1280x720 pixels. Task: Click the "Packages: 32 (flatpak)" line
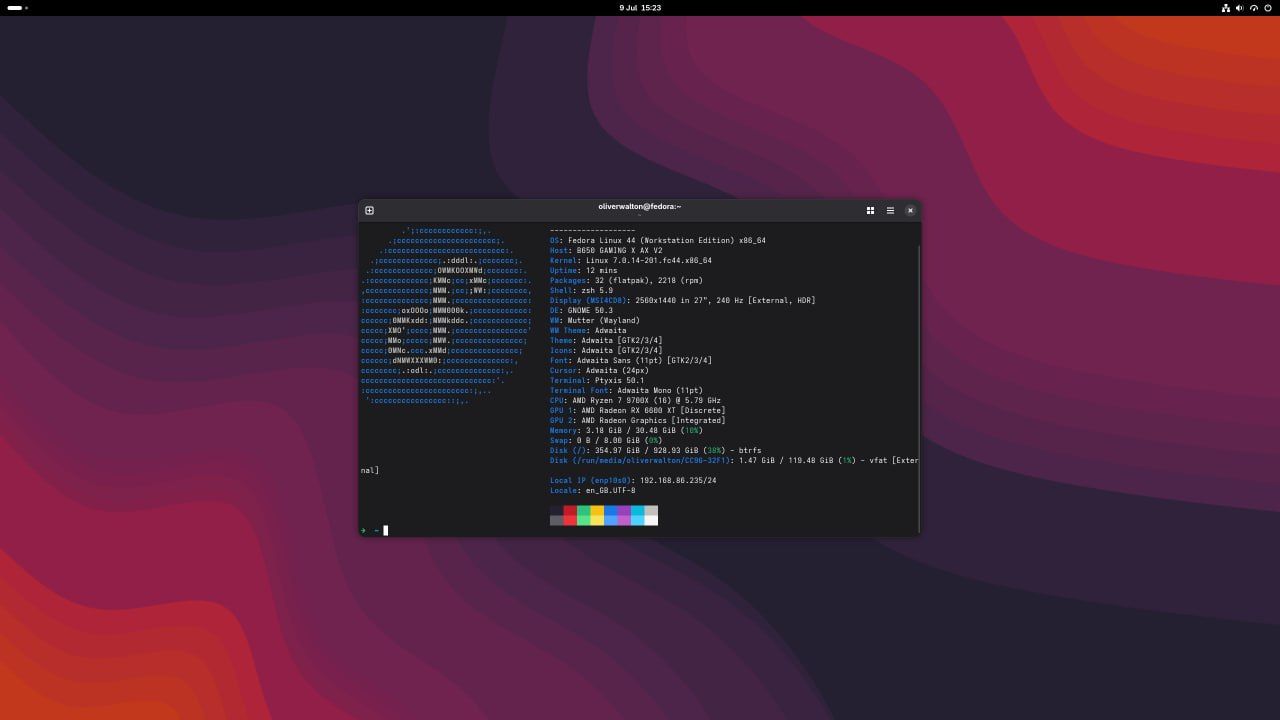tap(626, 280)
